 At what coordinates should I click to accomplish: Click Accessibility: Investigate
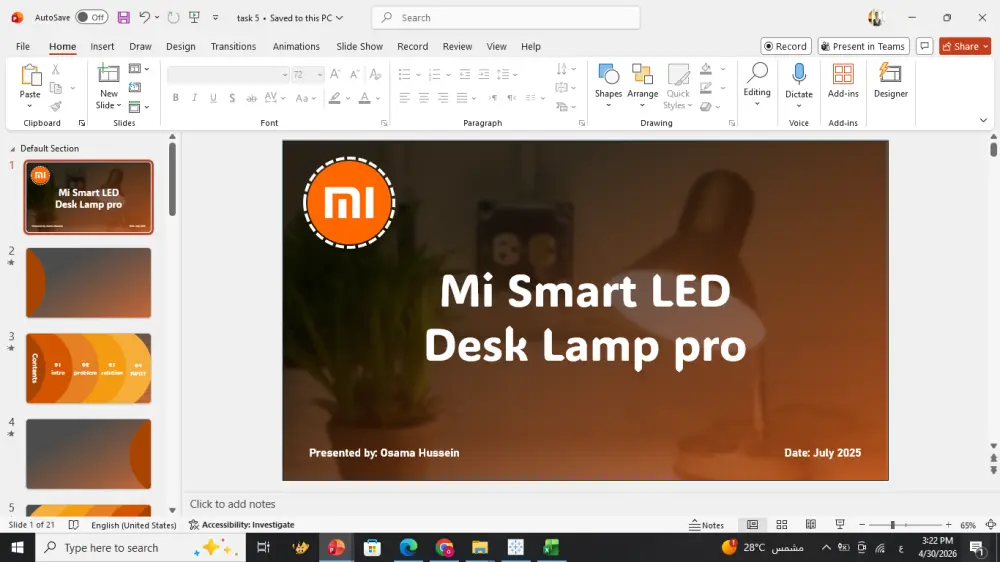click(x=242, y=525)
